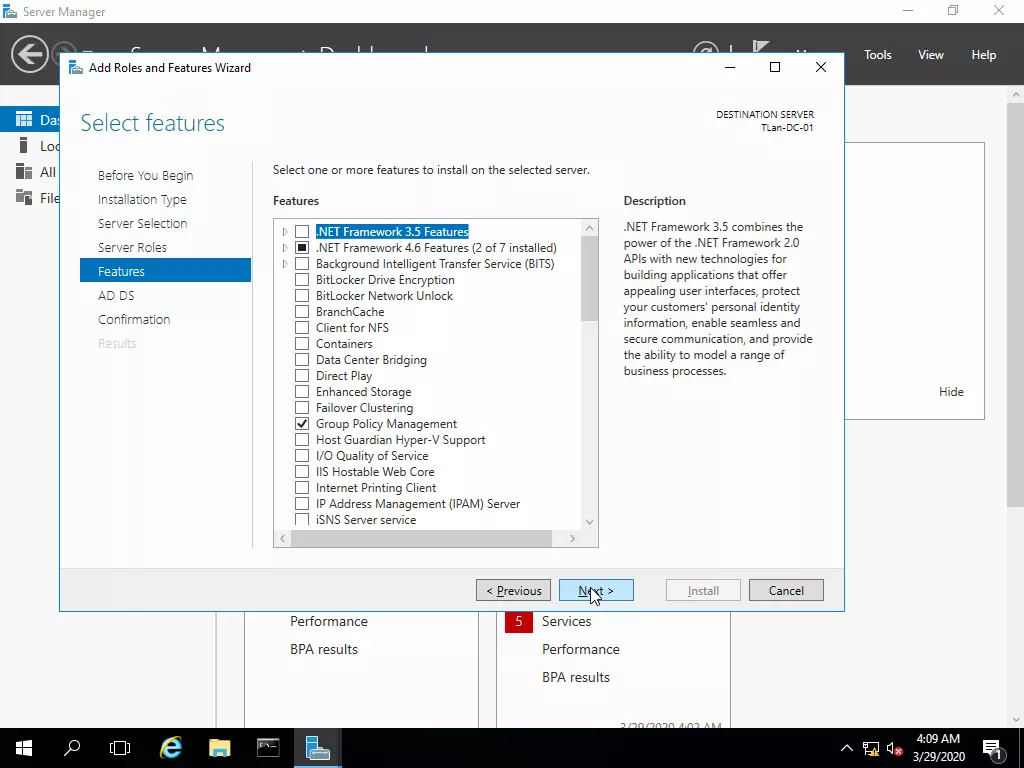Viewport: 1024px width, 768px height.
Task: Click Hide link in Server Manager dashboard
Action: pos(951,392)
